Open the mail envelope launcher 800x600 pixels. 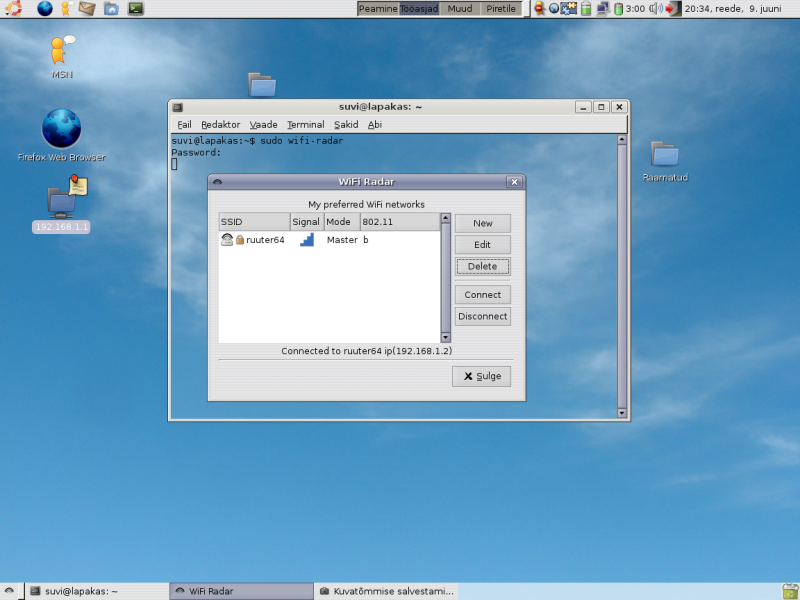point(87,8)
